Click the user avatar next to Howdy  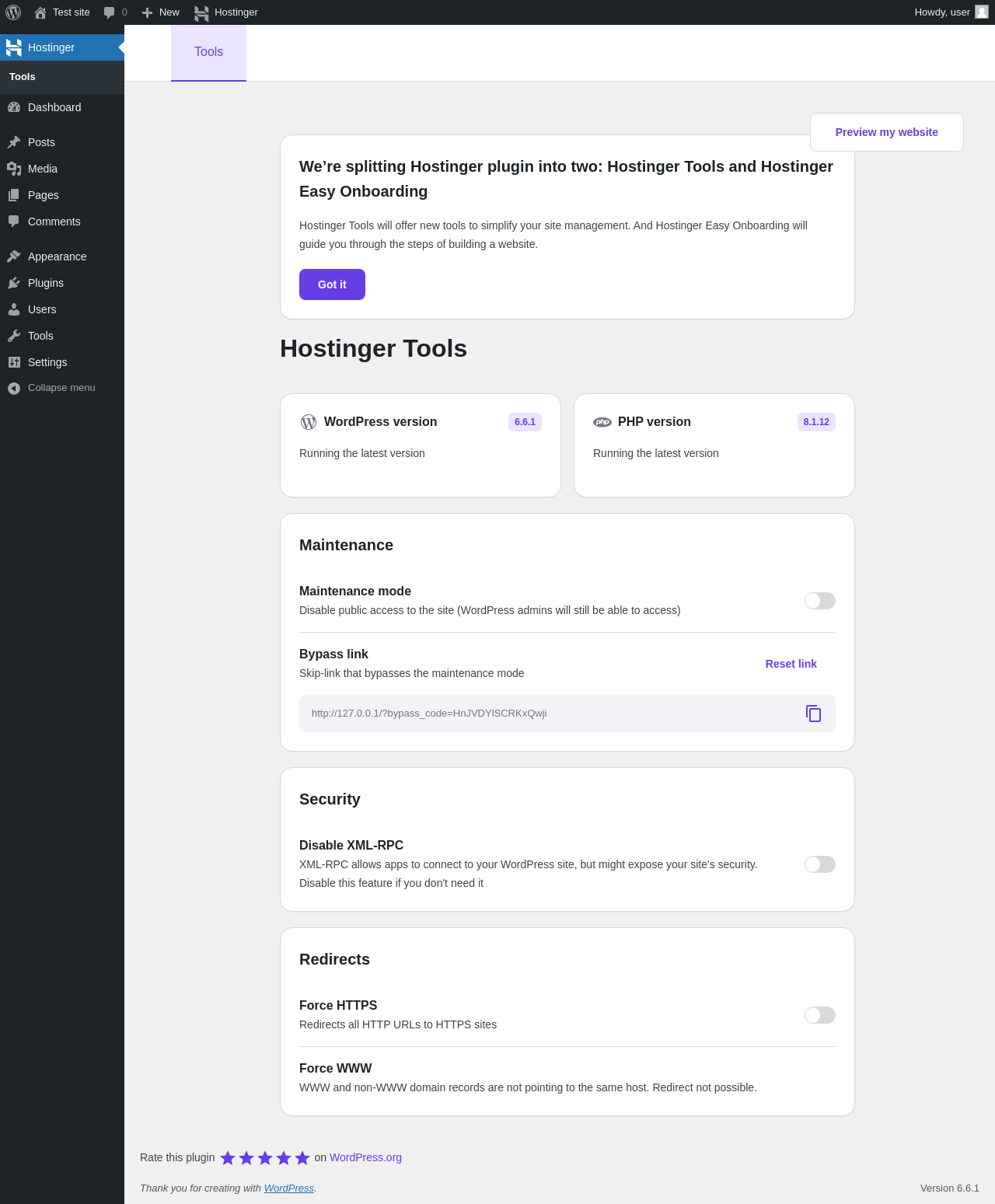coord(982,12)
